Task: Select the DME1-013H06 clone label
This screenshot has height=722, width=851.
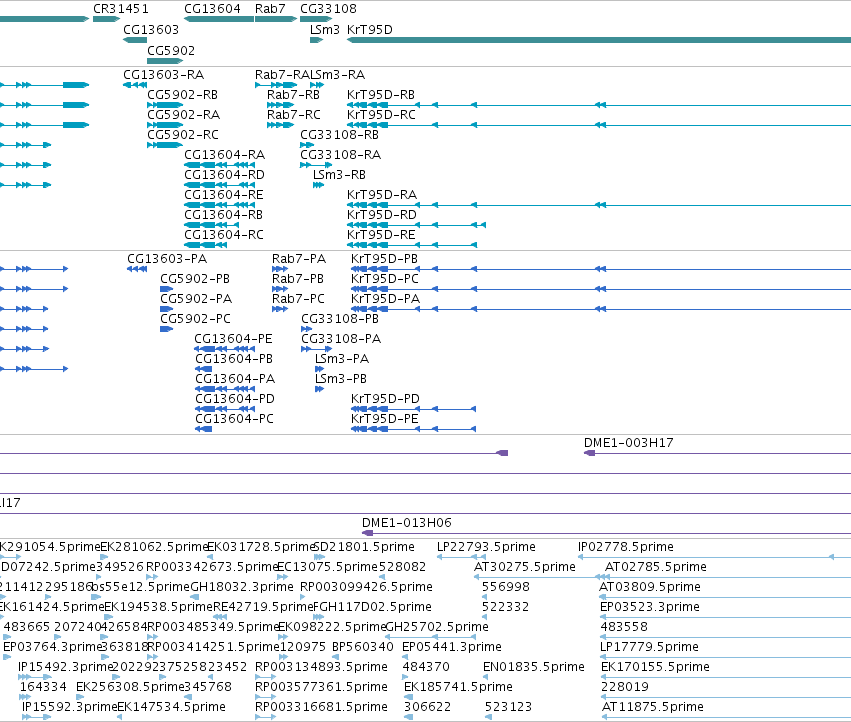Action: click(x=407, y=523)
